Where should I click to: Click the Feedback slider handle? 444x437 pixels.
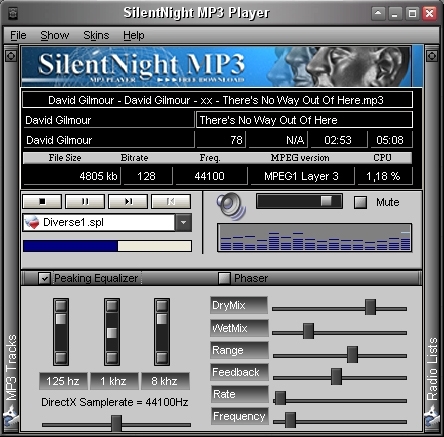tap(336, 377)
